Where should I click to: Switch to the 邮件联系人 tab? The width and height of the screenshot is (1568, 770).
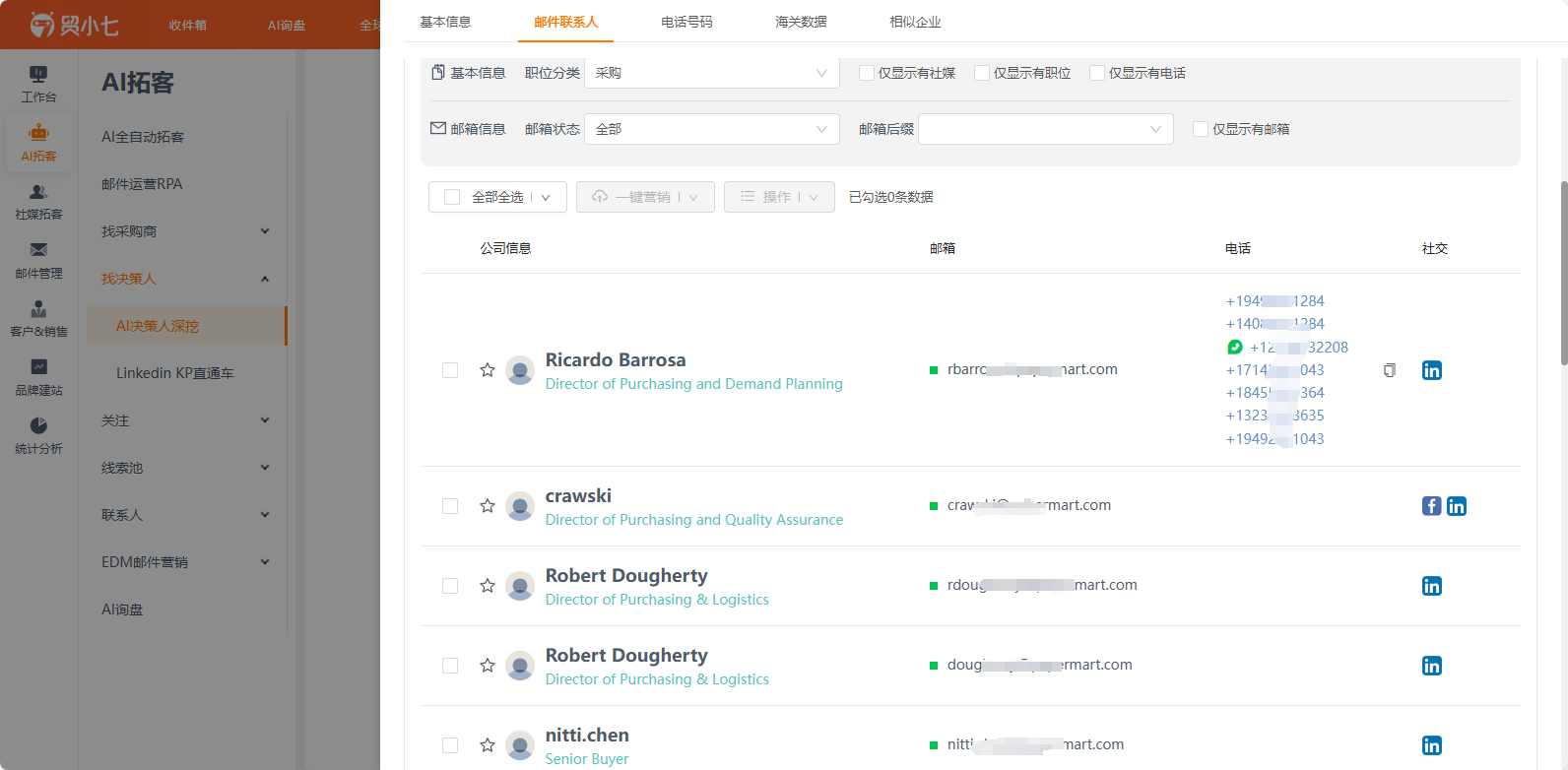(x=566, y=22)
